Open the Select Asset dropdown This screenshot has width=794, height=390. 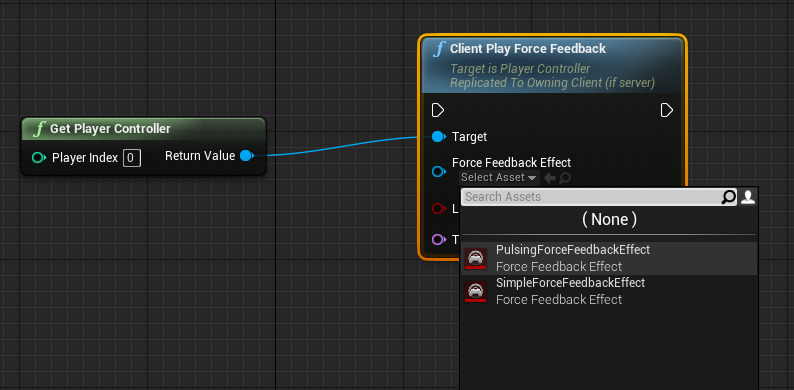coord(499,178)
